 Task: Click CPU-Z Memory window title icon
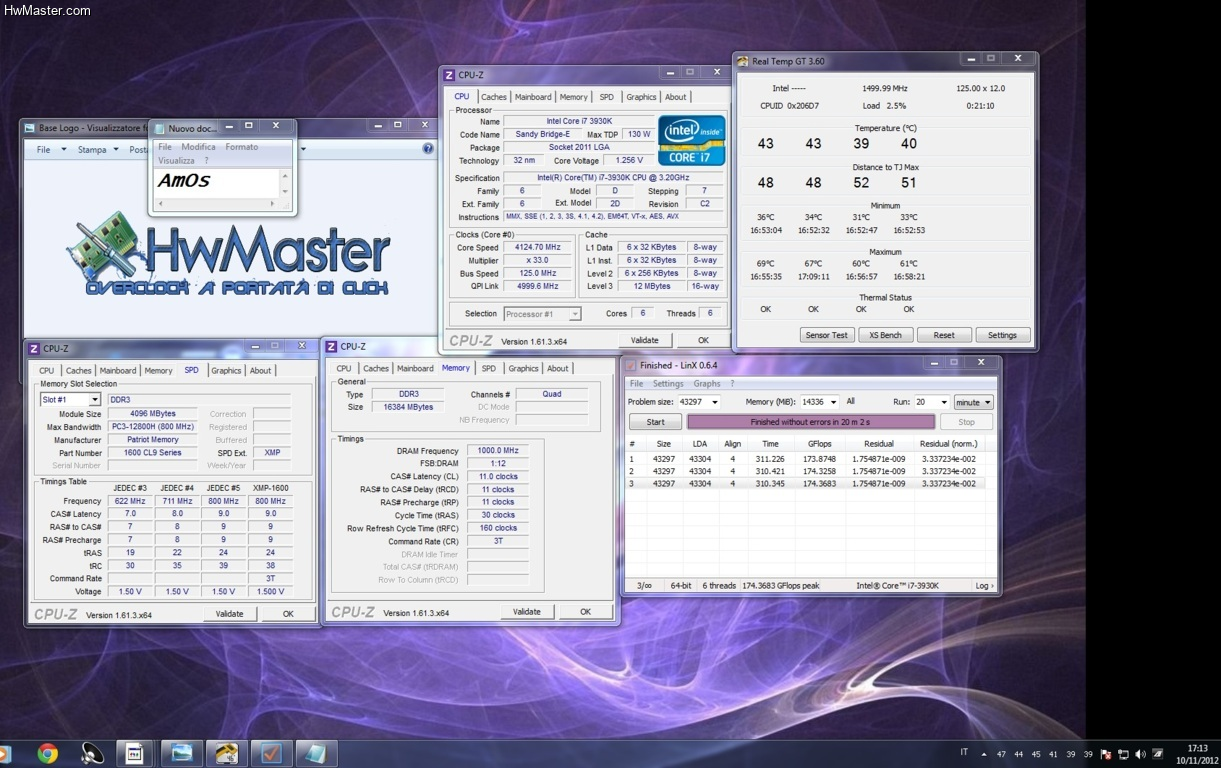coord(331,347)
